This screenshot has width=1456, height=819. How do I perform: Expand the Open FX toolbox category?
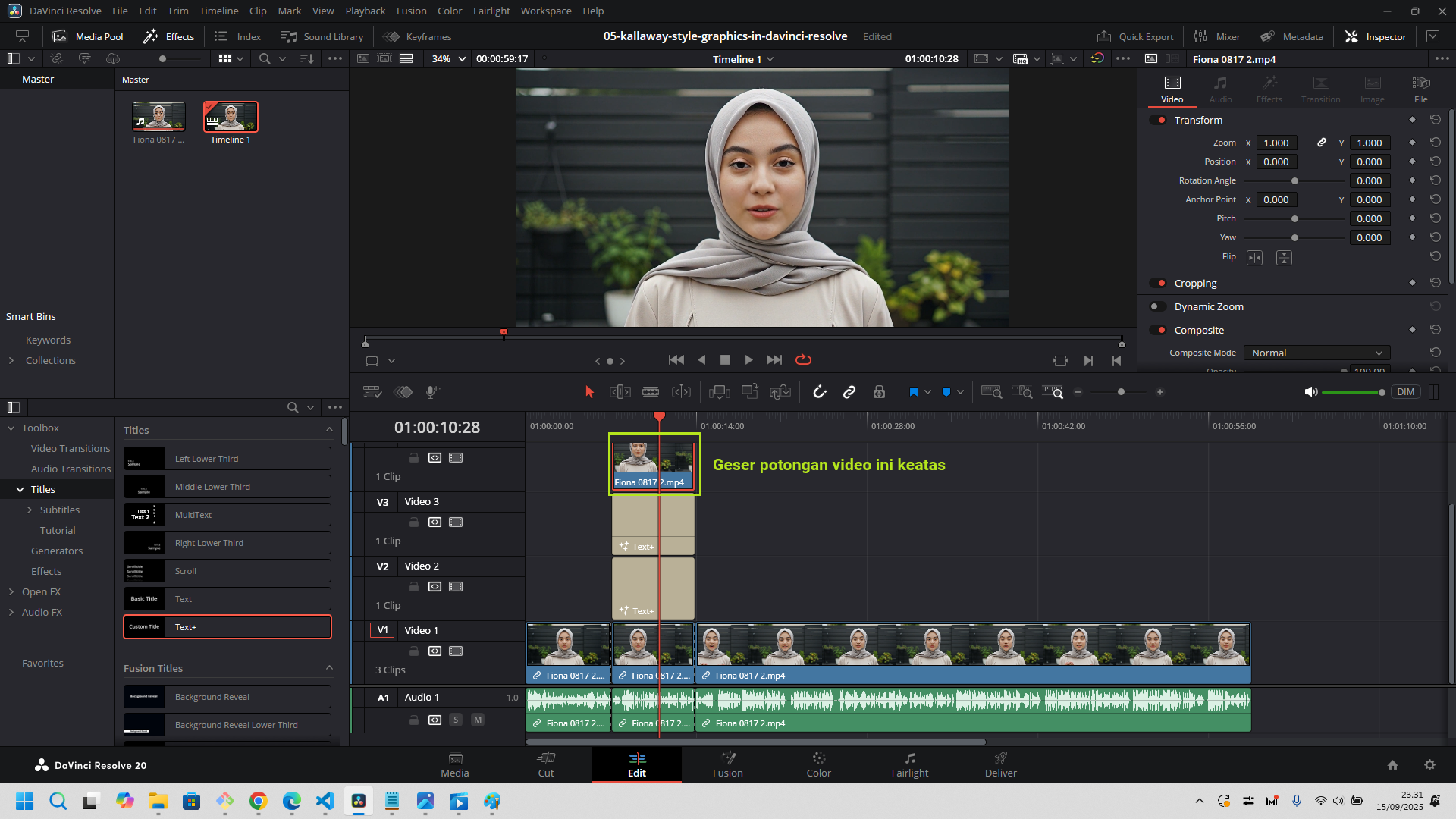click(11, 592)
